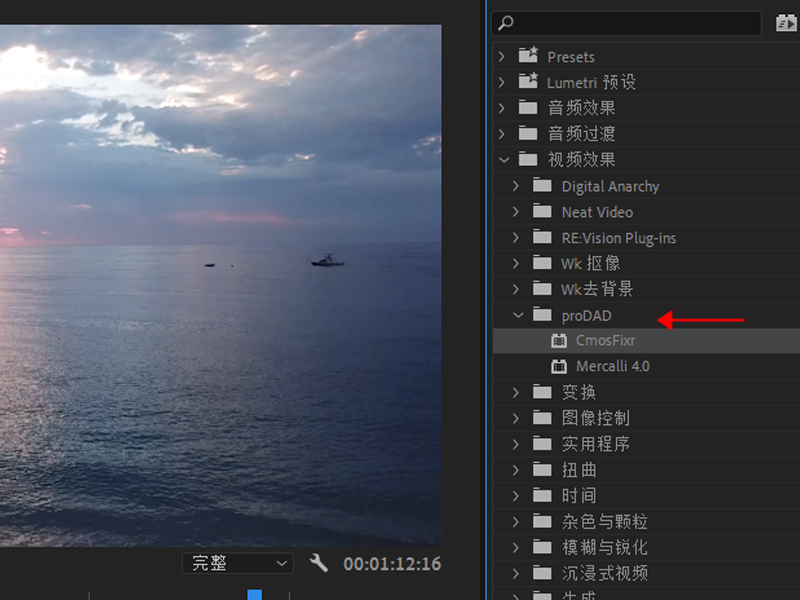Select the CmosFixr effect
The image size is (800, 600).
[x=646, y=340]
